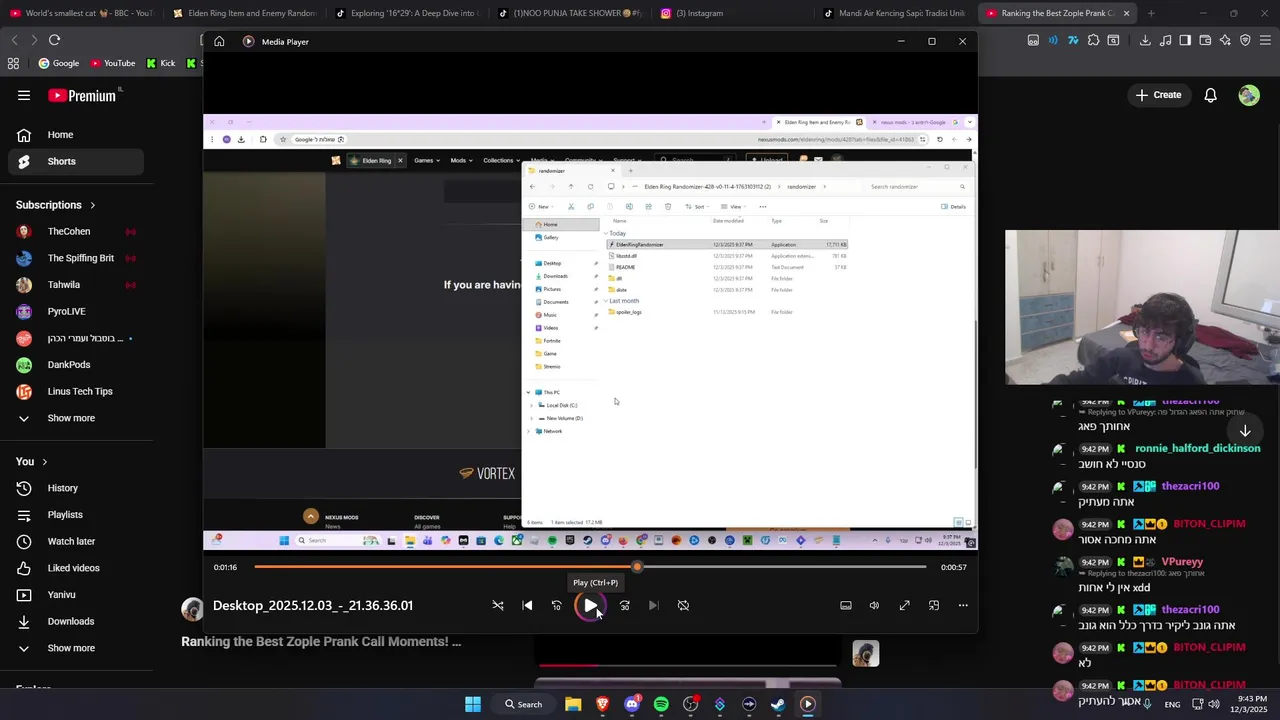Switch to Elden Ring Item and Enemy tab

244,13
